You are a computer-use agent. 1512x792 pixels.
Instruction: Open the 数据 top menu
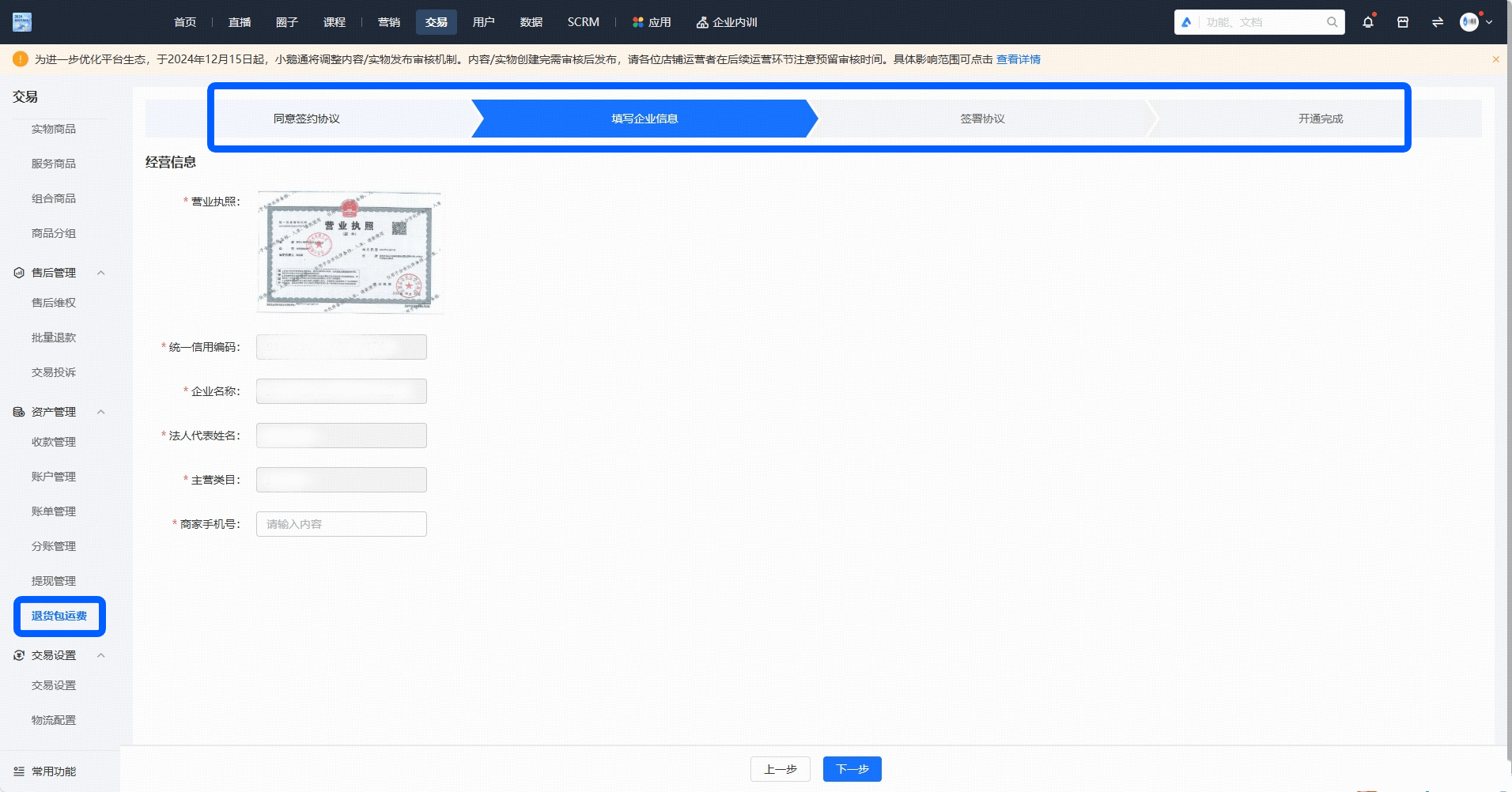pyautogui.click(x=531, y=22)
